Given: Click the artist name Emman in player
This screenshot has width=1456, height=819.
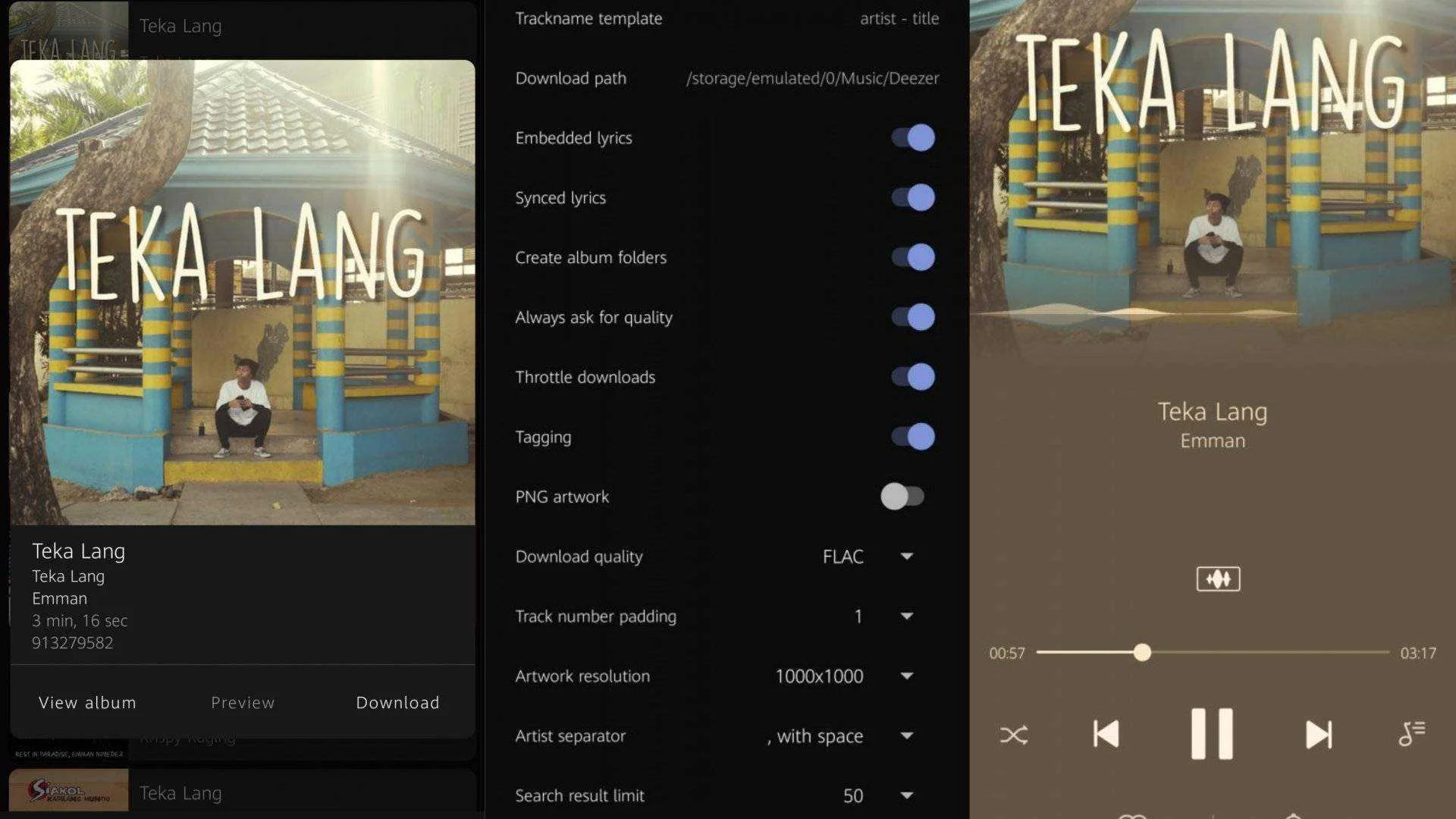Looking at the screenshot, I should [x=1213, y=441].
